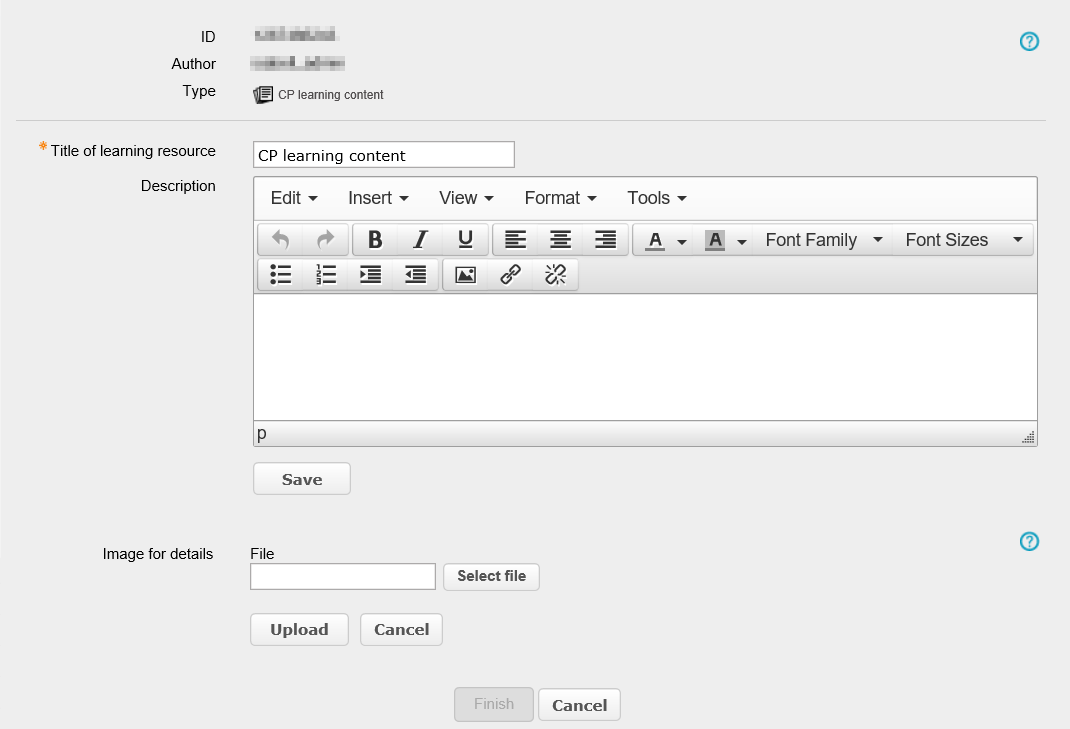Click the Select file button
This screenshot has height=729, width=1070.
pyautogui.click(x=491, y=576)
